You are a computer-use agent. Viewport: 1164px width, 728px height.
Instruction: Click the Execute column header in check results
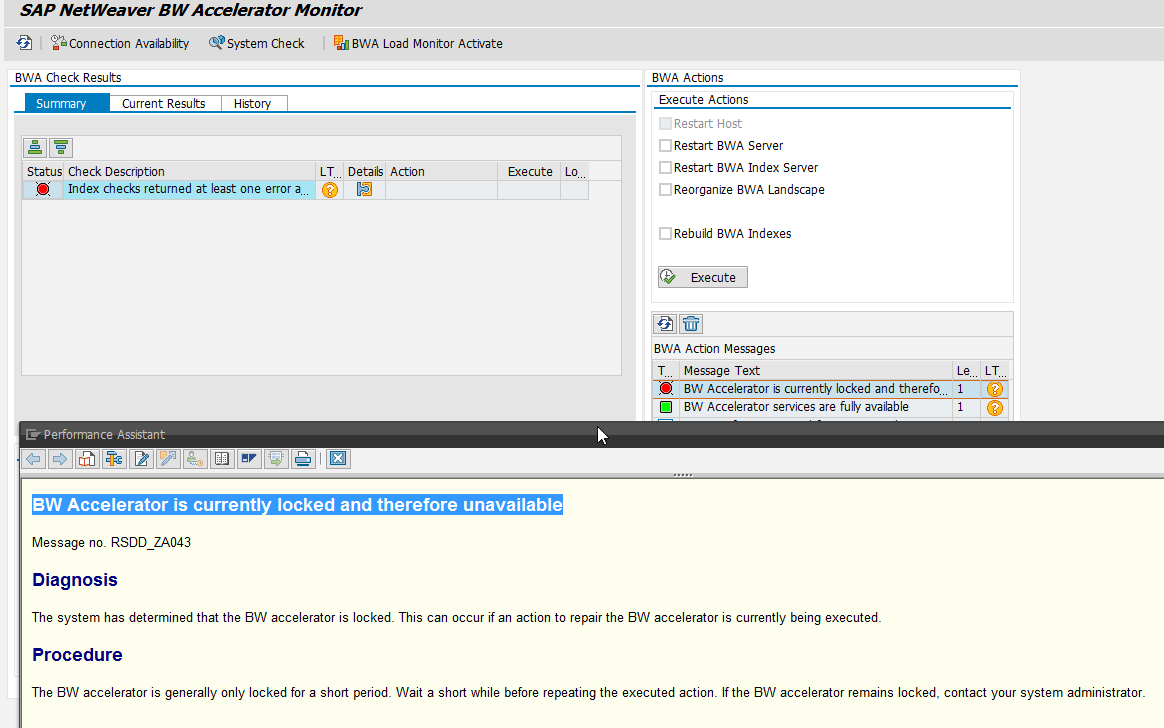530,171
